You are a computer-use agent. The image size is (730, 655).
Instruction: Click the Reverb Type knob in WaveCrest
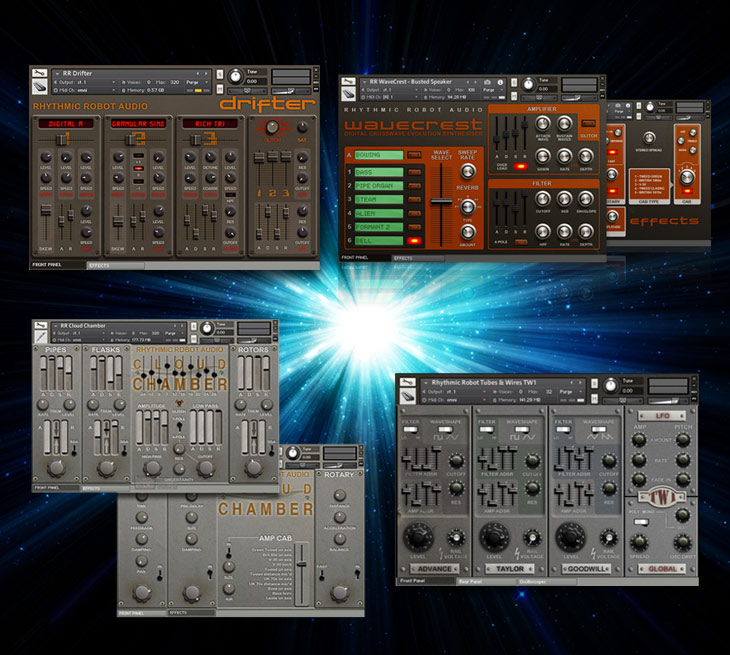[x=467, y=206]
